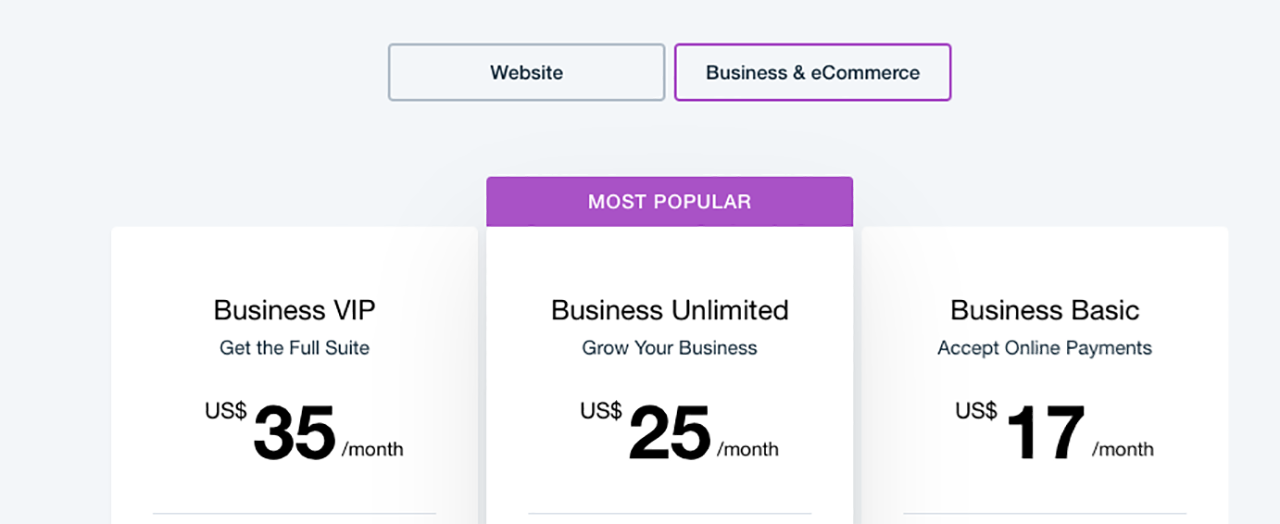
Task: Click the US$ label on Business VIP
Action: click(x=226, y=411)
